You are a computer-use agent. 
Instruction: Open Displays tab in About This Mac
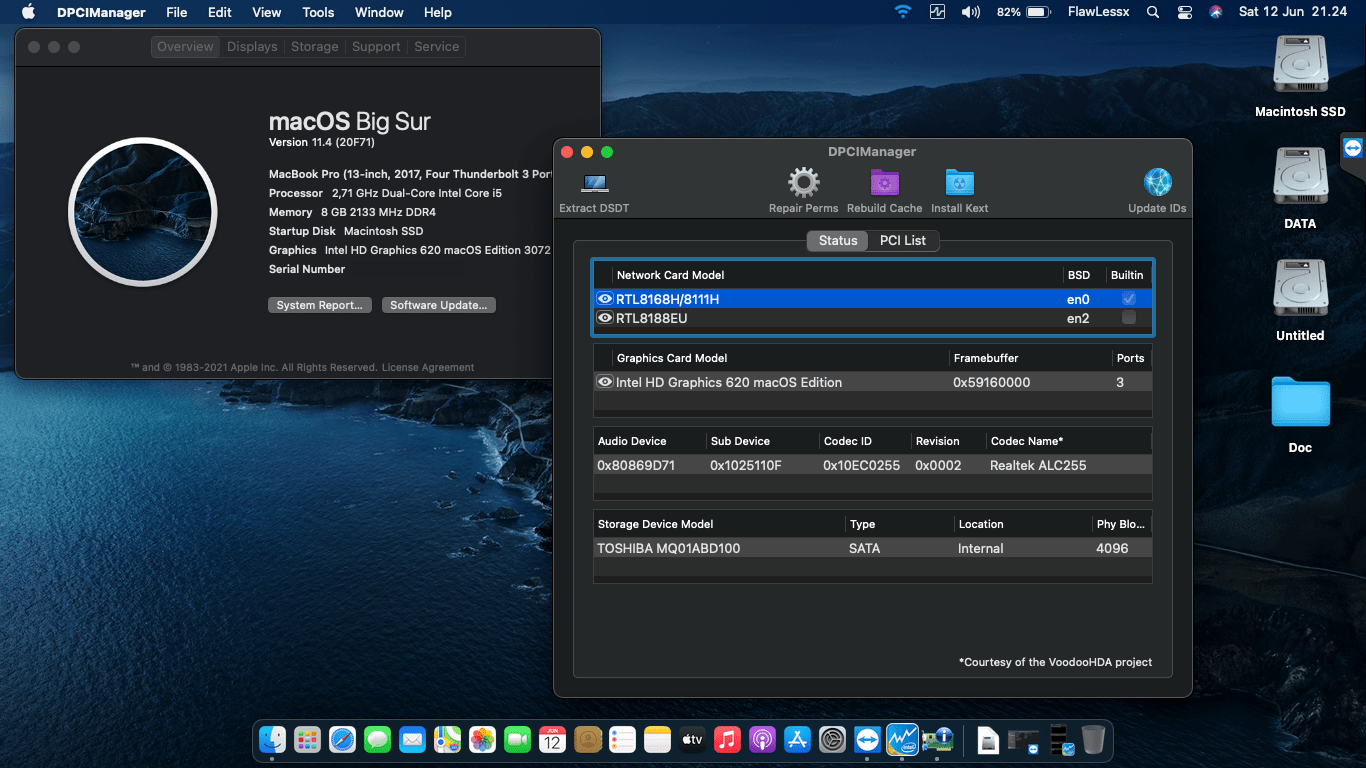tap(252, 47)
